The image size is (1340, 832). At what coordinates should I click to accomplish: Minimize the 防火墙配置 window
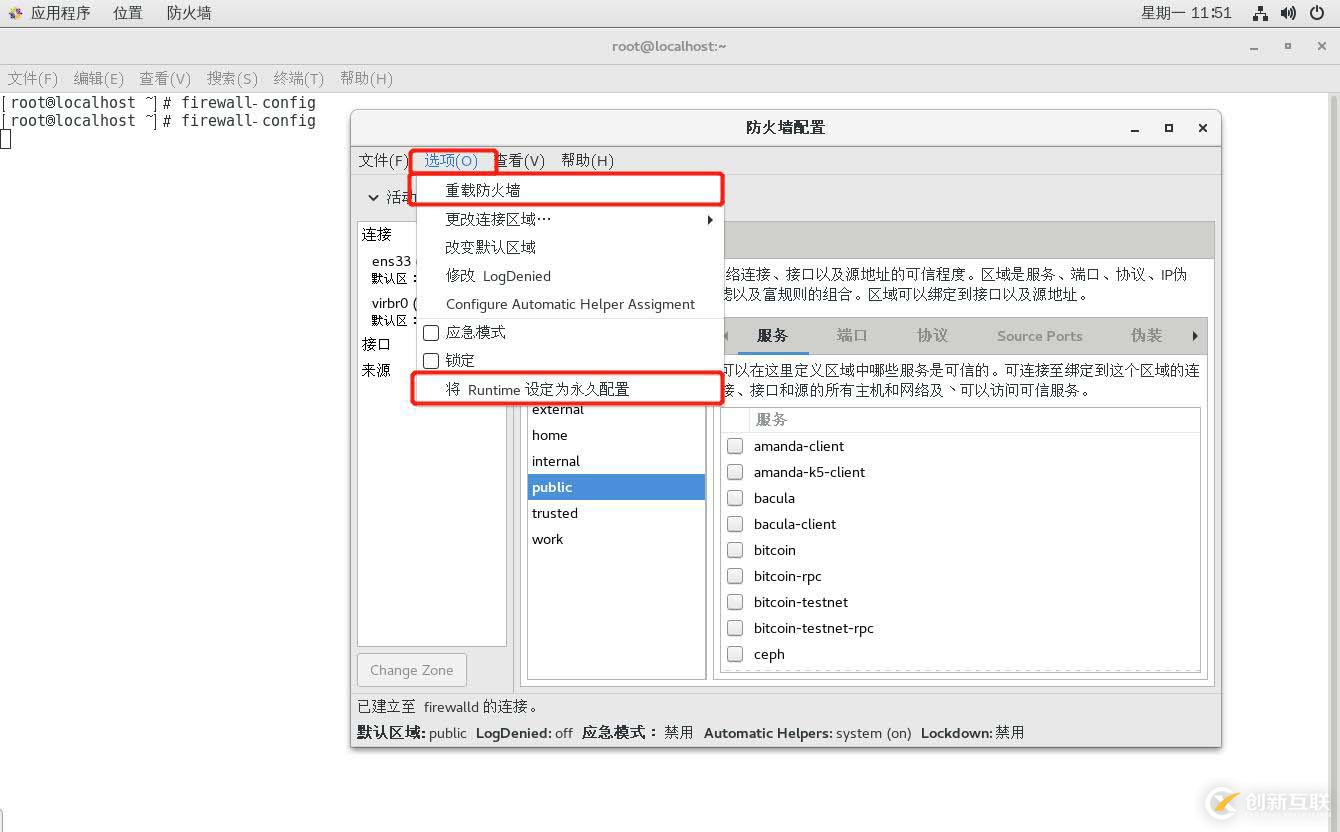[x=1135, y=128]
